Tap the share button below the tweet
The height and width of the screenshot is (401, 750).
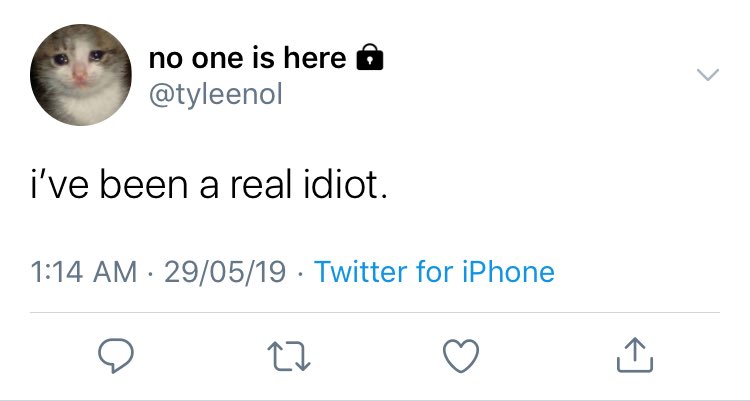[x=635, y=355]
